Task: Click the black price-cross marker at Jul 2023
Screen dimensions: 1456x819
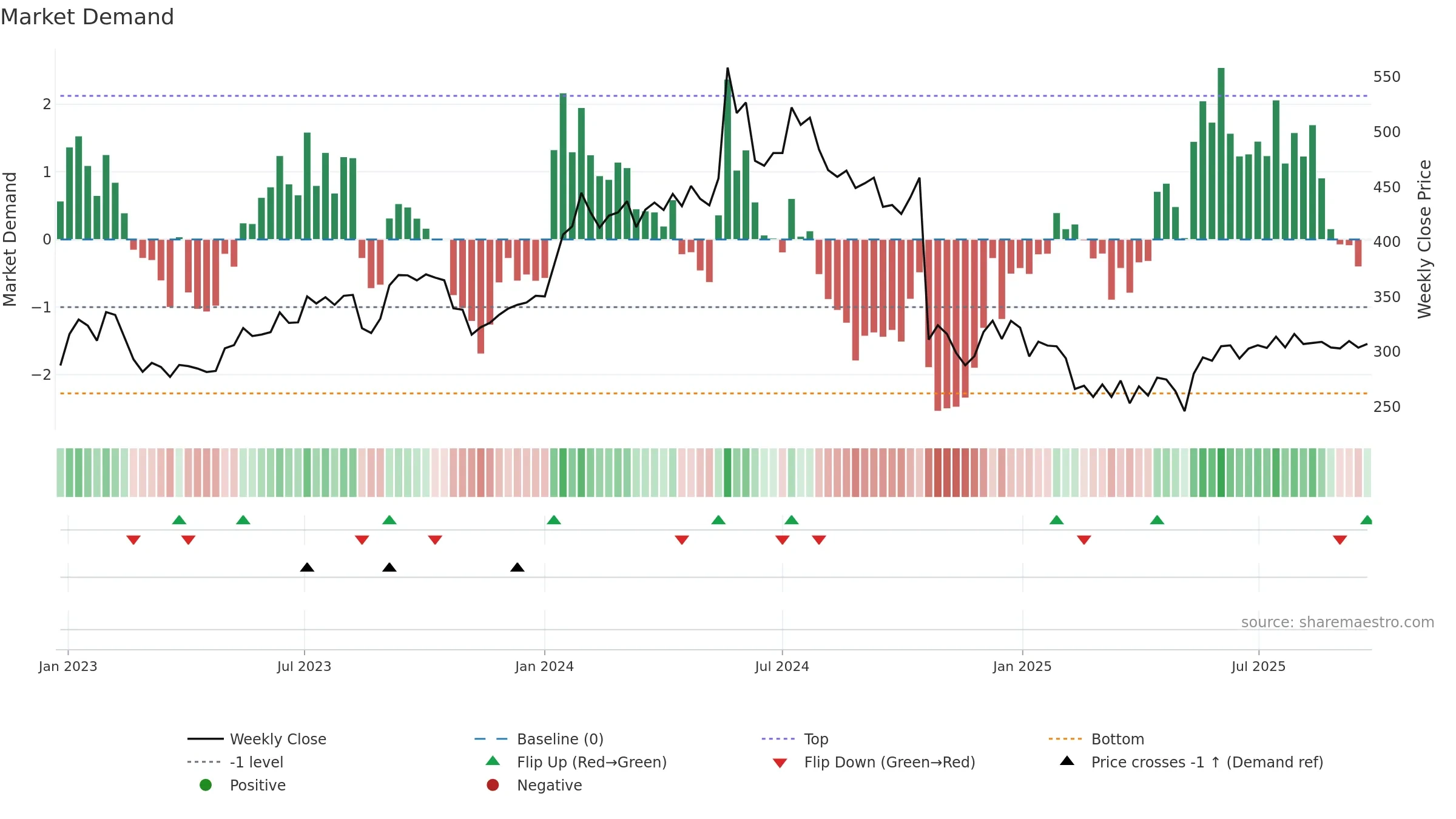Action: click(307, 567)
